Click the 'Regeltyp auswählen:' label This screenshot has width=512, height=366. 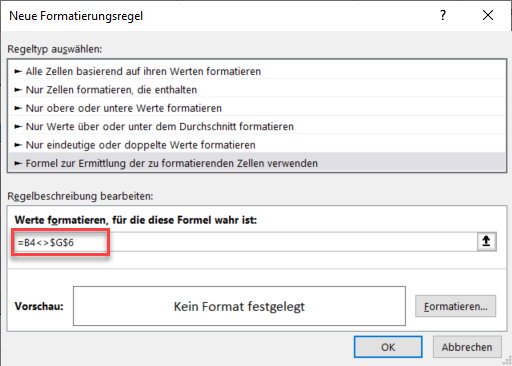point(55,49)
